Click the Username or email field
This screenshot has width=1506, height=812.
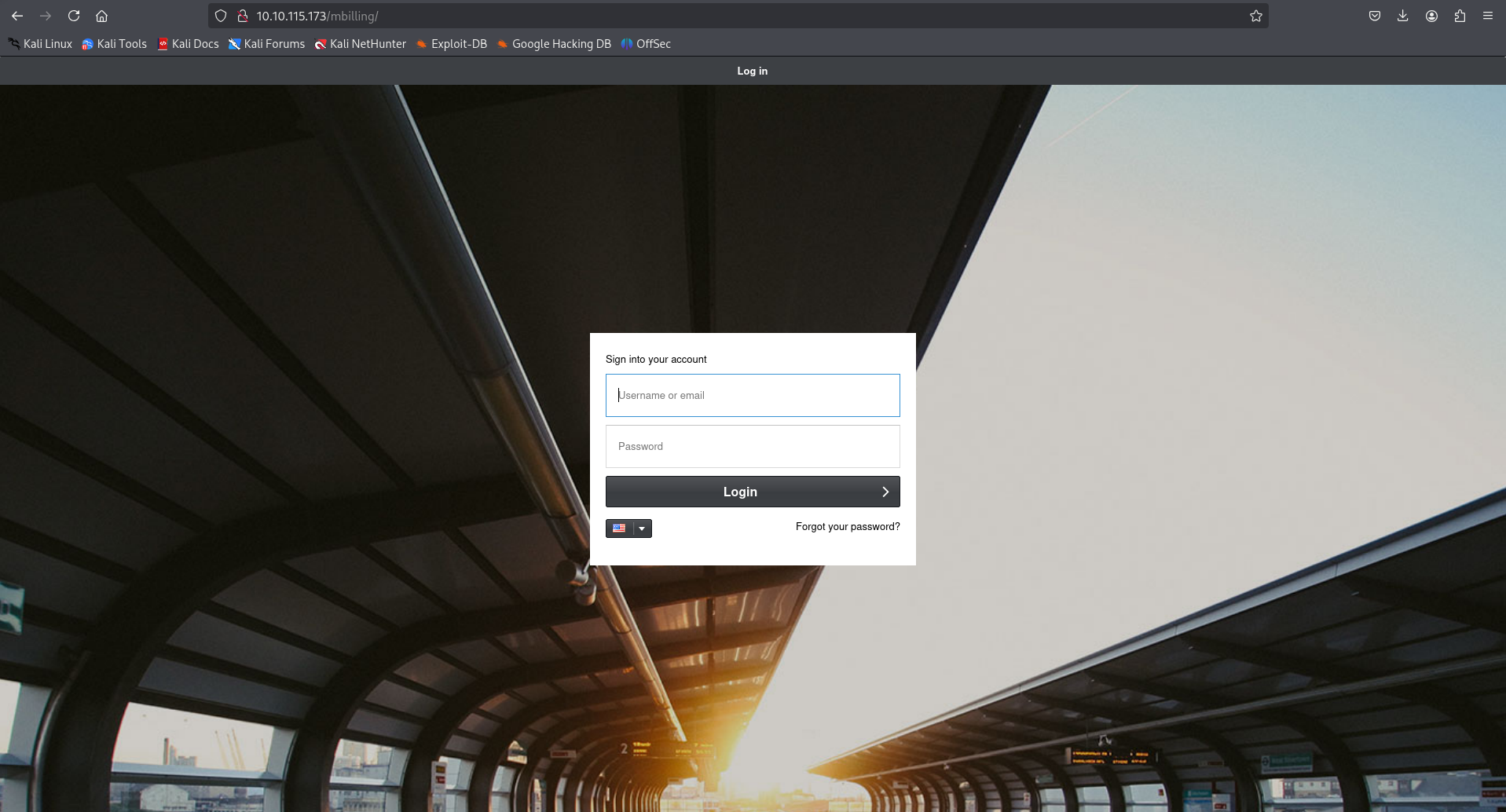[x=753, y=395]
